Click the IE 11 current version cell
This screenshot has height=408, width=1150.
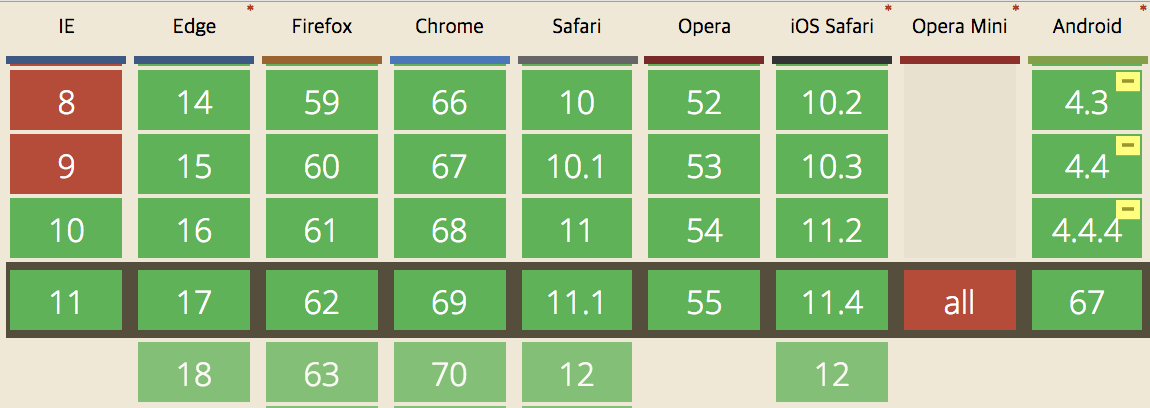(x=66, y=300)
